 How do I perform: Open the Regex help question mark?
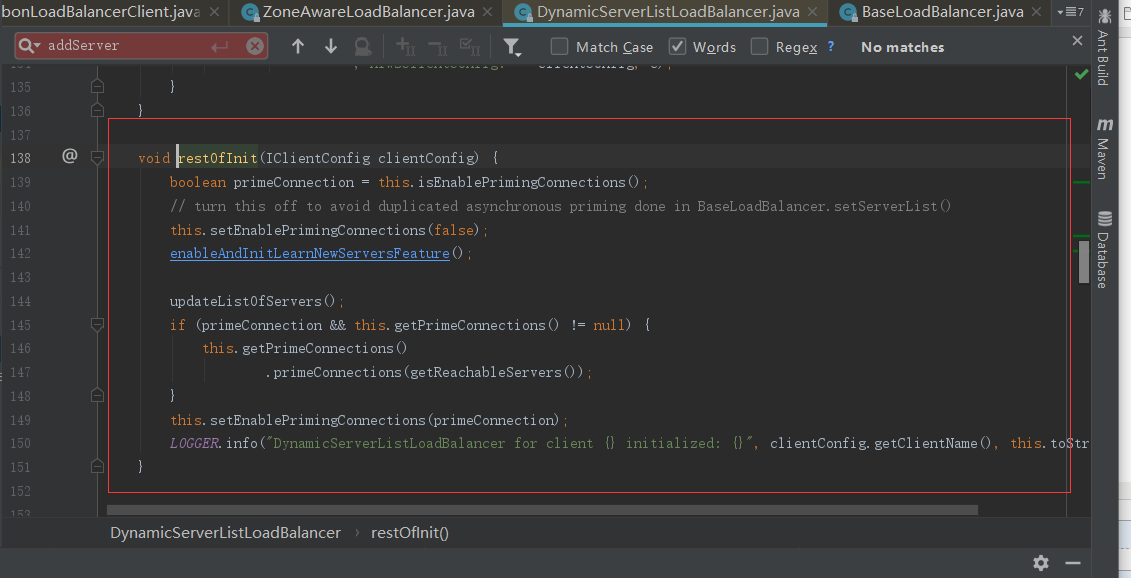tap(831, 45)
